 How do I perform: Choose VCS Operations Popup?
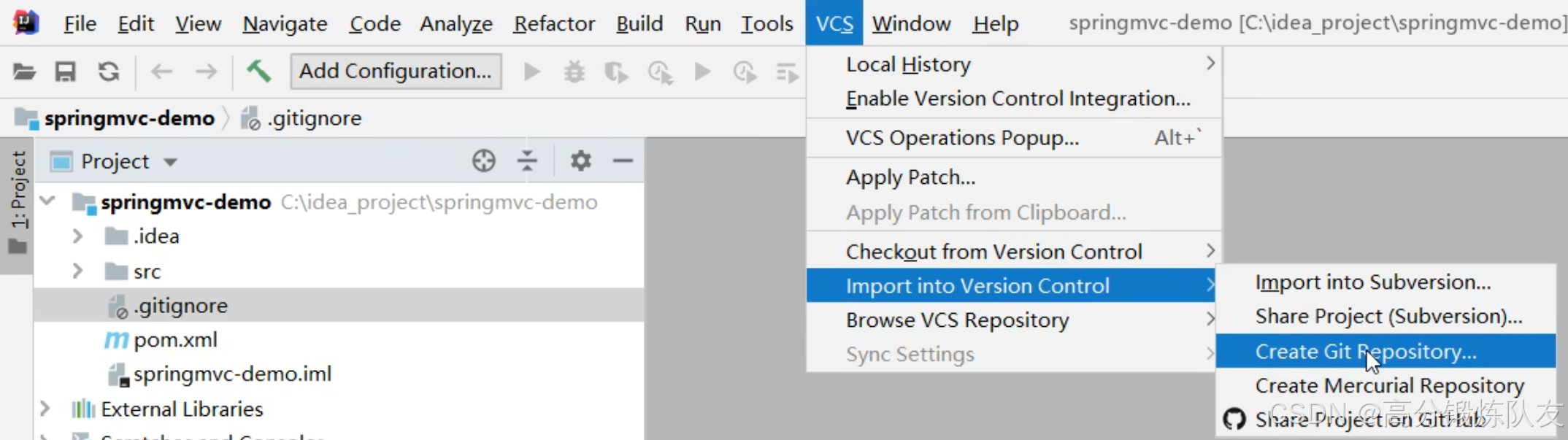click(x=1015, y=138)
